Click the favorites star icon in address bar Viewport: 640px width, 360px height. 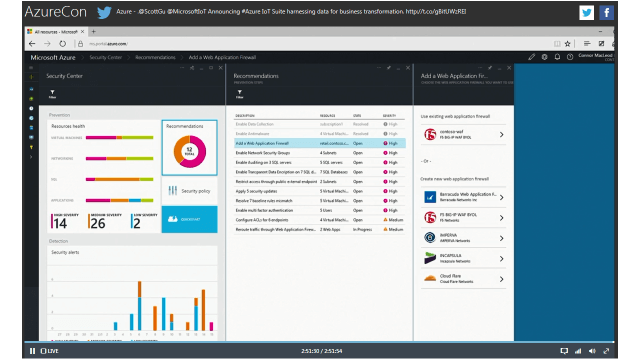tap(567, 44)
